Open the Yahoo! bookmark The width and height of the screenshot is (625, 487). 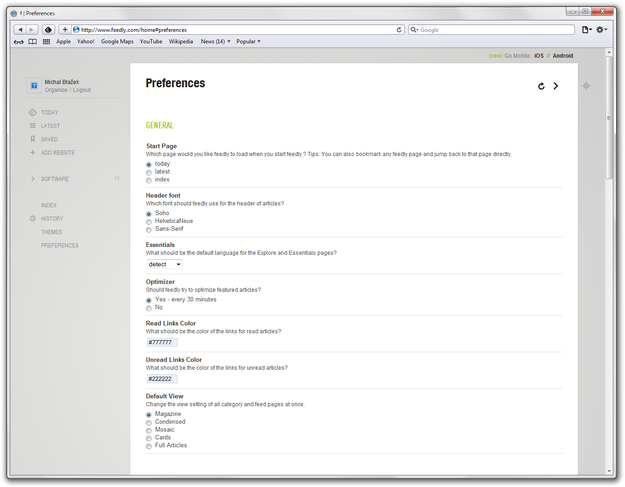click(85, 41)
